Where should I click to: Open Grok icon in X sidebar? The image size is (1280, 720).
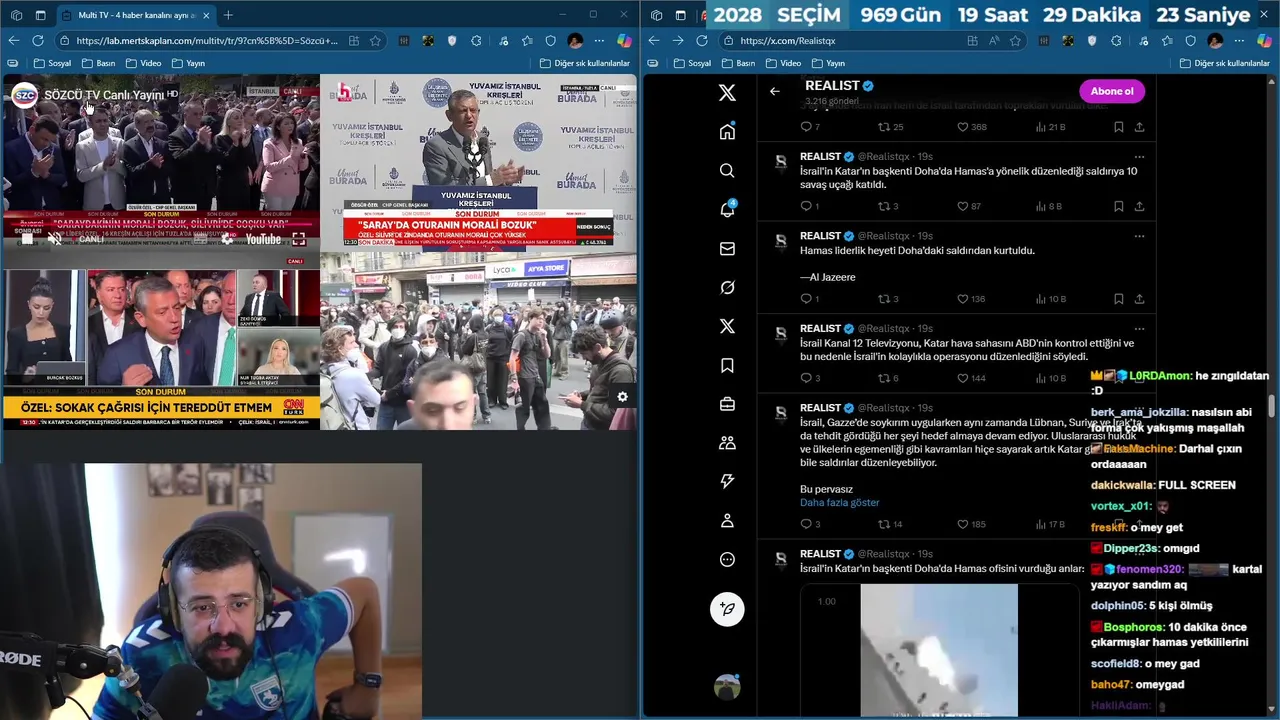point(727,287)
